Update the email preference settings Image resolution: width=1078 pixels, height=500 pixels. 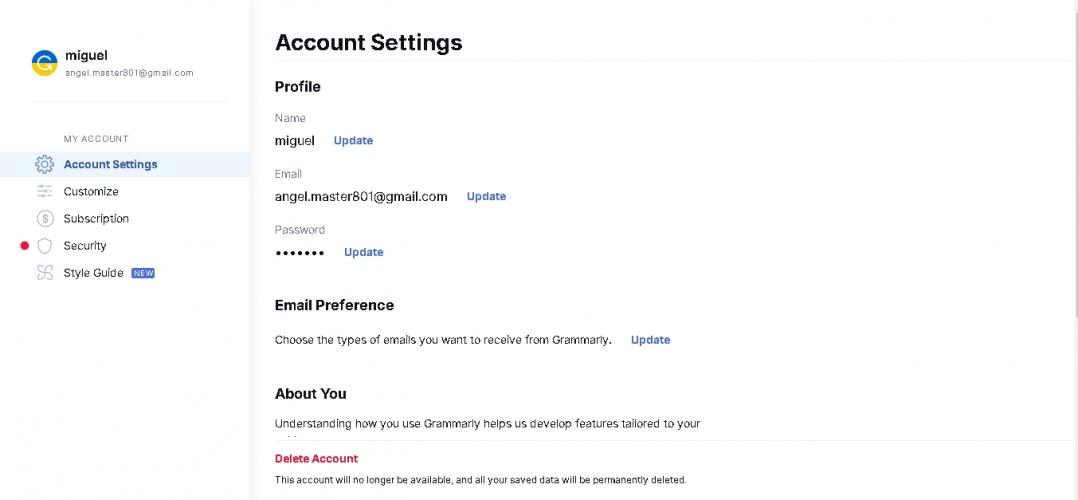coord(650,340)
